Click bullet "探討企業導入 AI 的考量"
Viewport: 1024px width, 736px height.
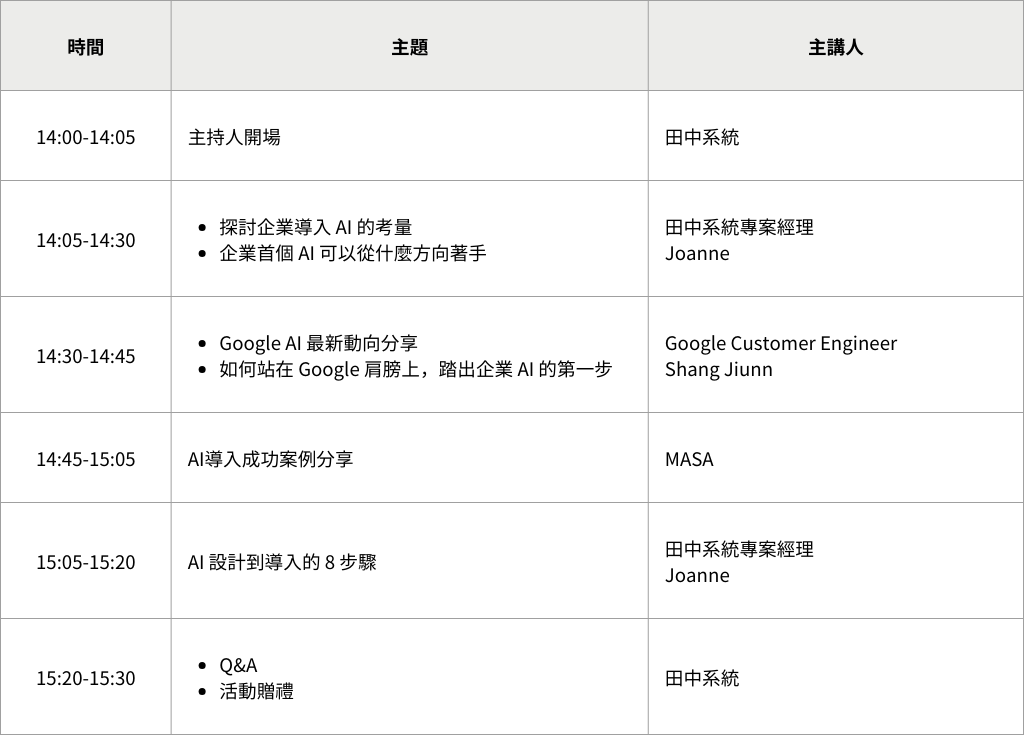pos(315,227)
